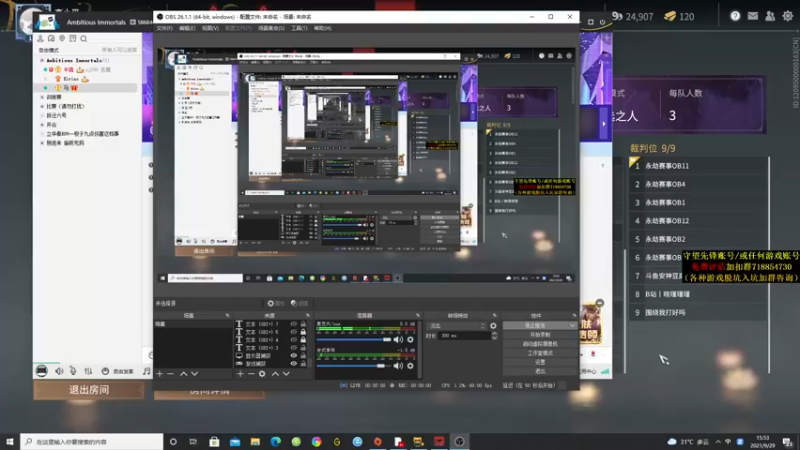Open transition properties gear next to 淡出

tap(493, 326)
